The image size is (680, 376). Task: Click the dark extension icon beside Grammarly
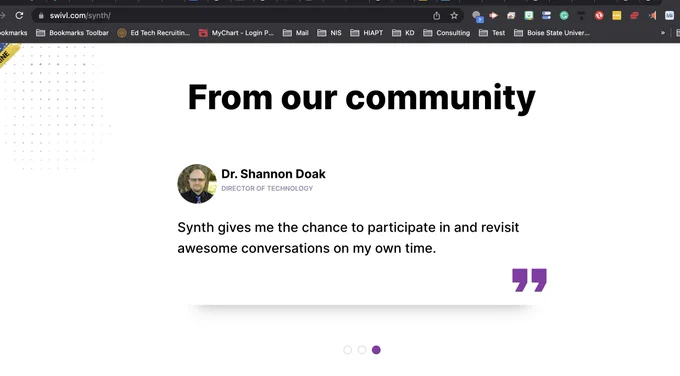click(581, 16)
